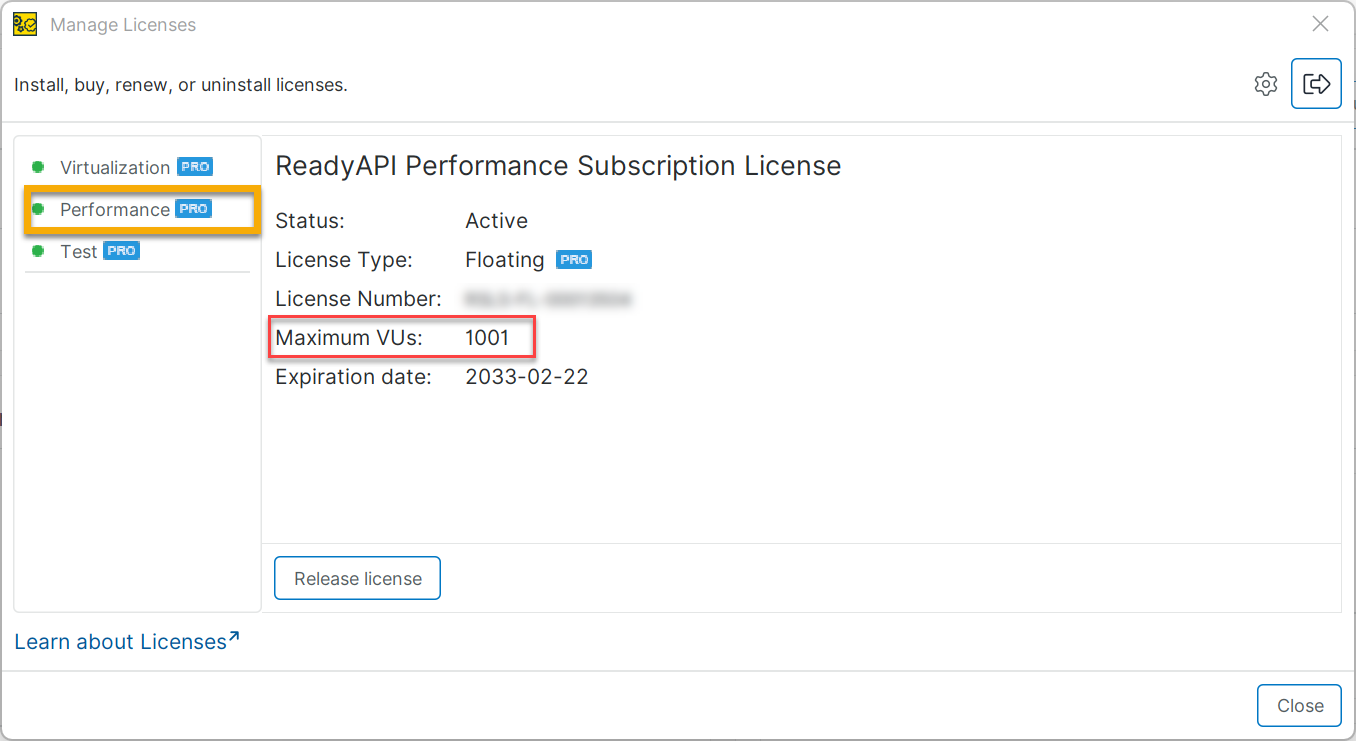This screenshot has width=1356, height=741.
Task: Click the Active status value
Action: pyautogui.click(x=497, y=221)
